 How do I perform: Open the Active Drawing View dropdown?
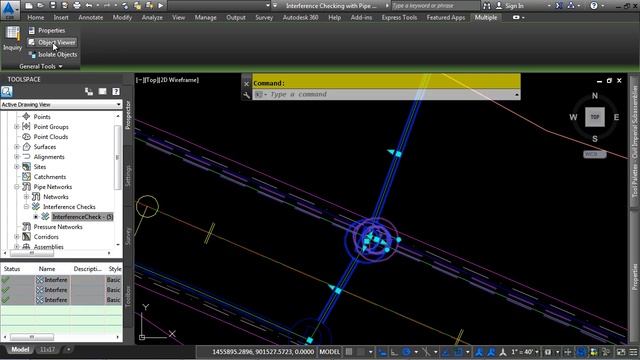(x=61, y=104)
